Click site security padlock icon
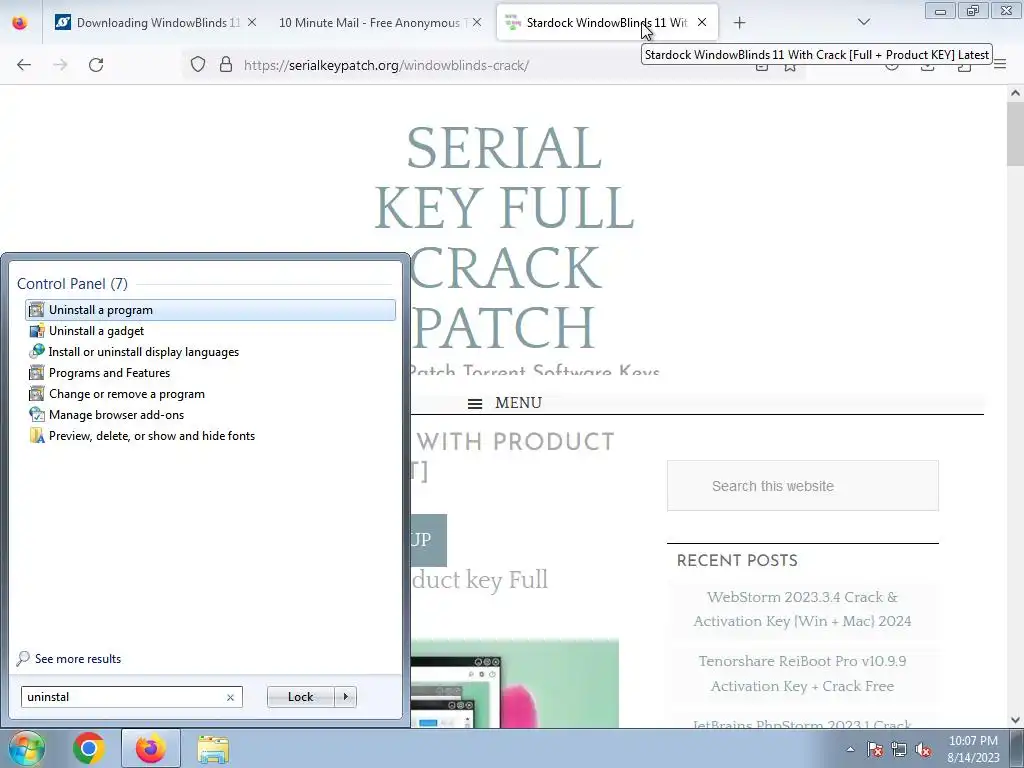 226,65
